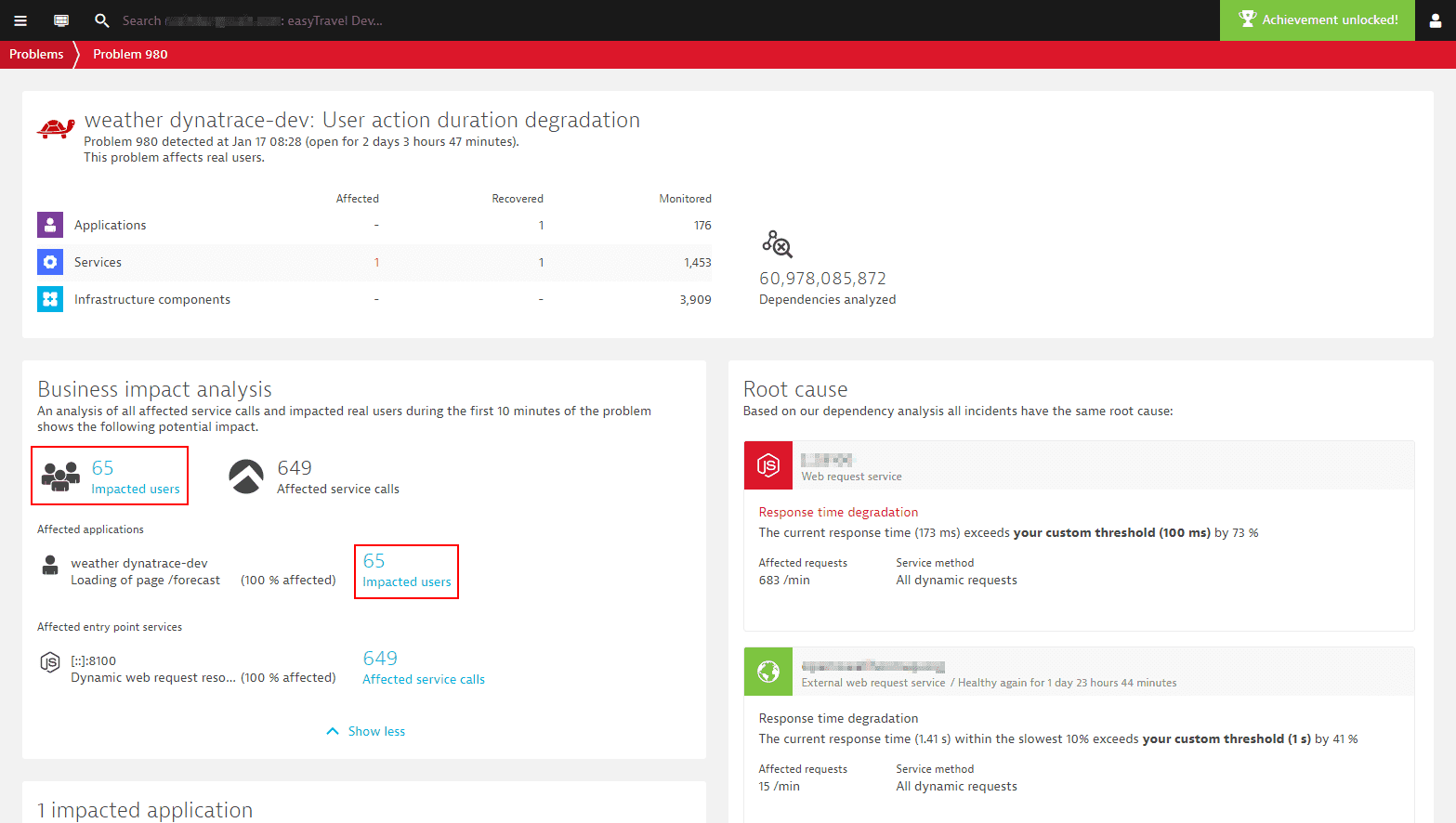Click the Dynamic web request resource text
Image resolution: width=1456 pixels, height=823 pixels.
pyautogui.click(x=153, y=677)
